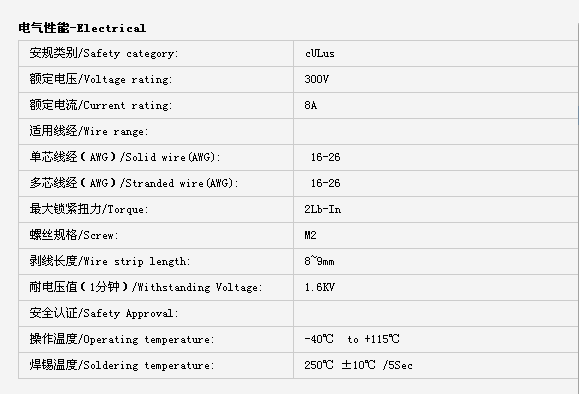Select the Stranded wire 16-26 value
579x394 pixels.
pos(325,183)
